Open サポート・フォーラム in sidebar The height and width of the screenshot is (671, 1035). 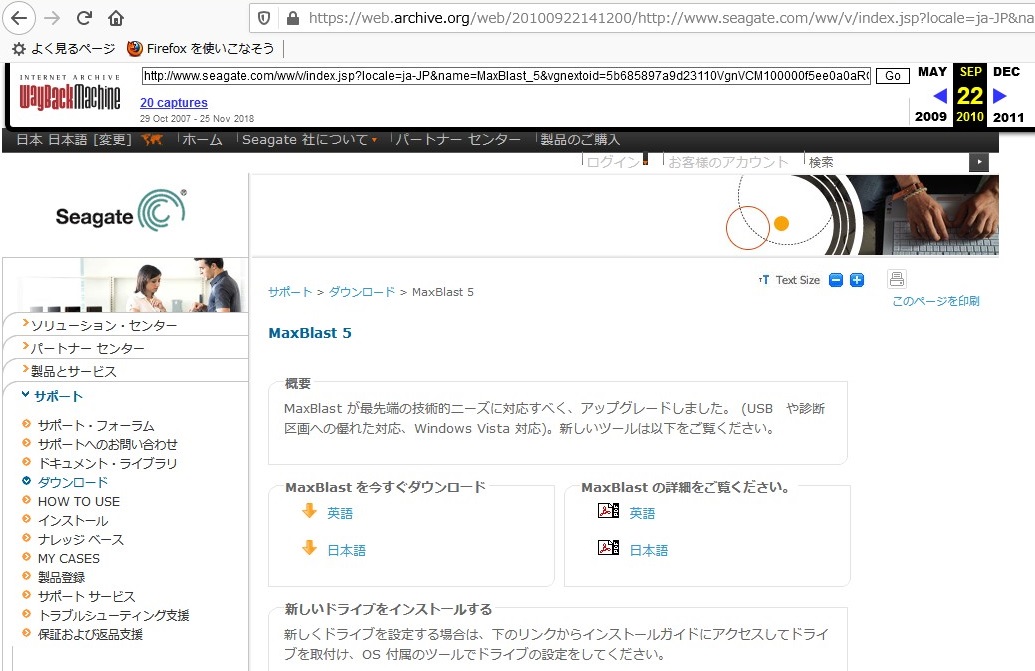[96, 426]
